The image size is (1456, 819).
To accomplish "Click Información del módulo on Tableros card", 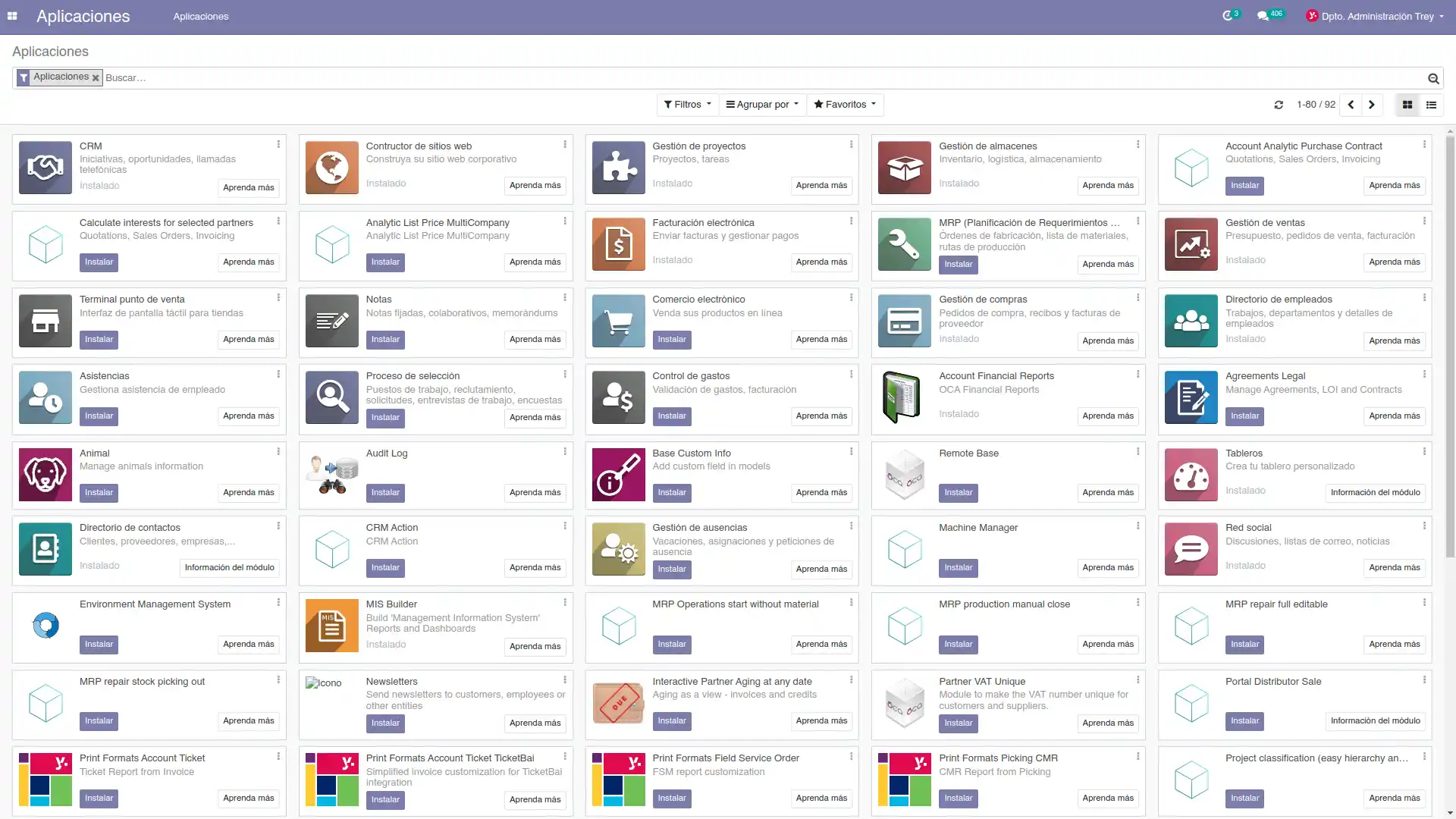I will tap(1375, 492).
